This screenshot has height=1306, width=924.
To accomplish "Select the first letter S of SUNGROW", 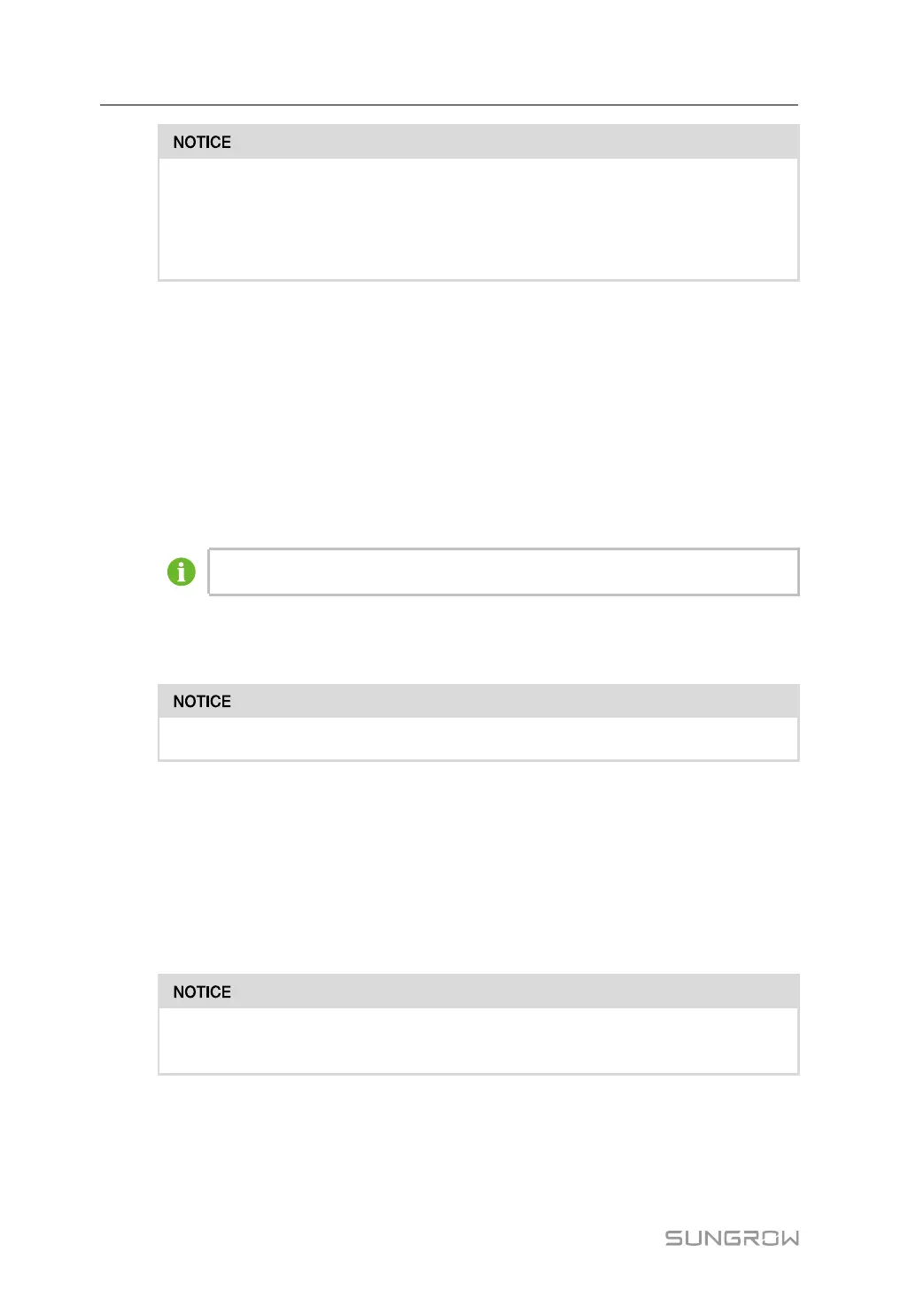I will tap(674, 1238).
